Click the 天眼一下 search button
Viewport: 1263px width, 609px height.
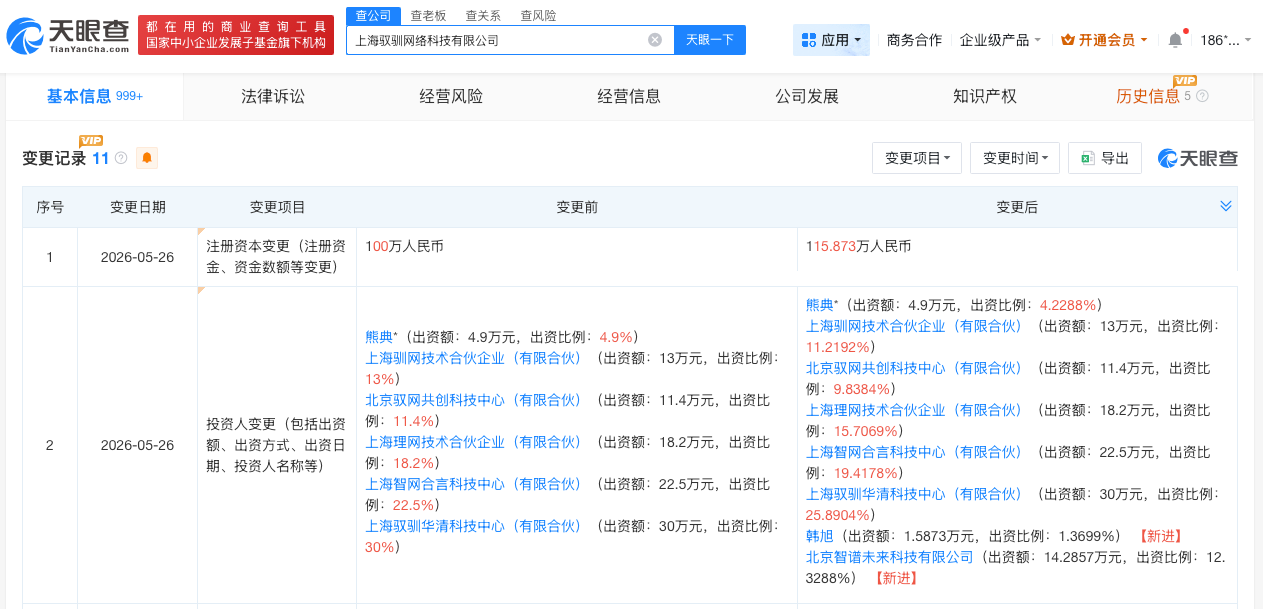[x=710, y=40]
